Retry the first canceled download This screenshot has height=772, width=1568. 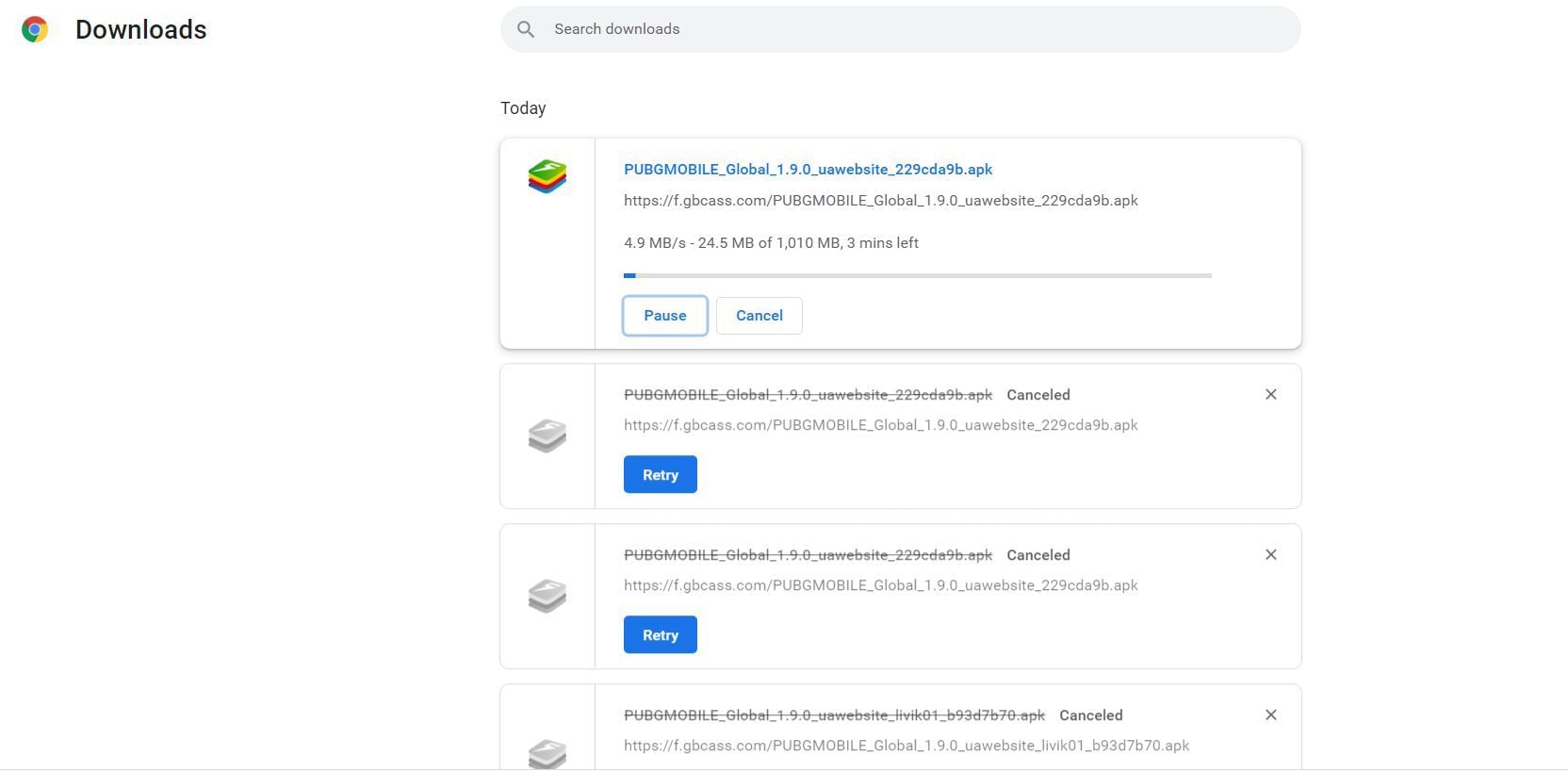(x=660, y=475)
